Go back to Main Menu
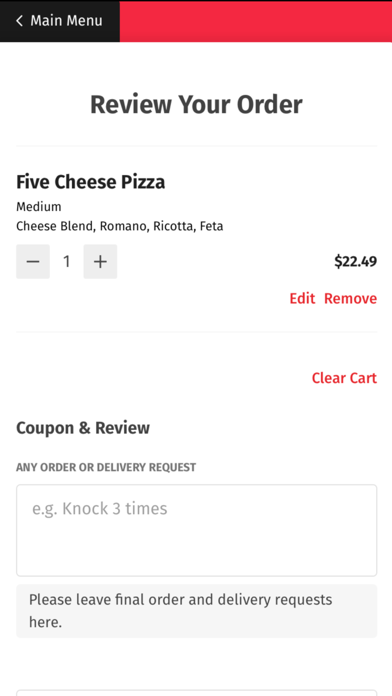 [x=60, y=21]
